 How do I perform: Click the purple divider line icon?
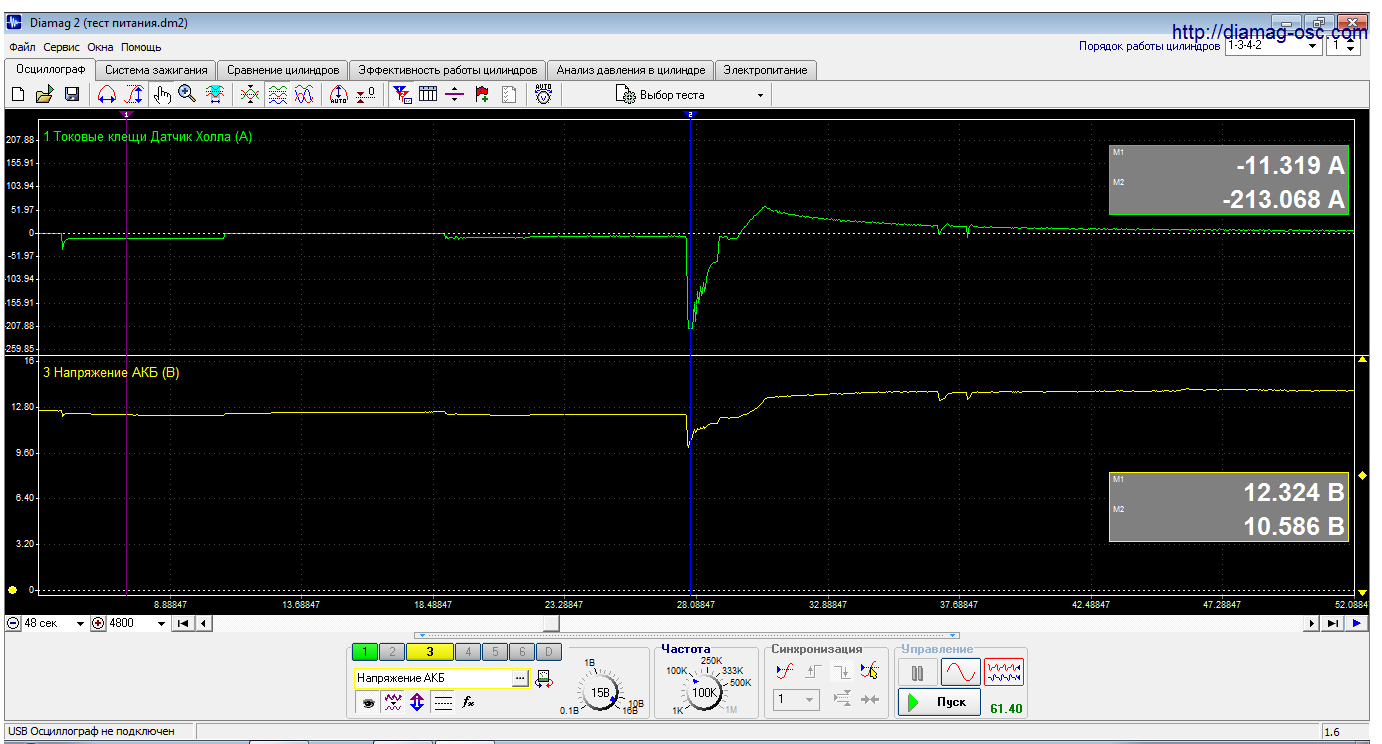[455, 94]
